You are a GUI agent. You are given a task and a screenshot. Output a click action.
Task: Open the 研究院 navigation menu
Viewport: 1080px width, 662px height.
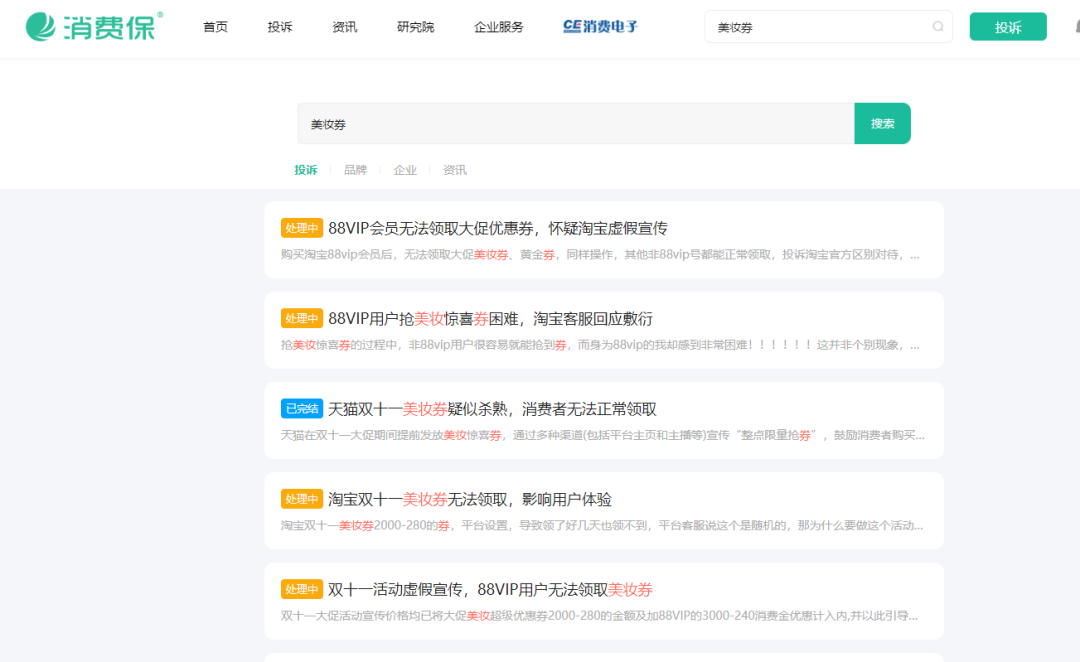coord(415,27)
